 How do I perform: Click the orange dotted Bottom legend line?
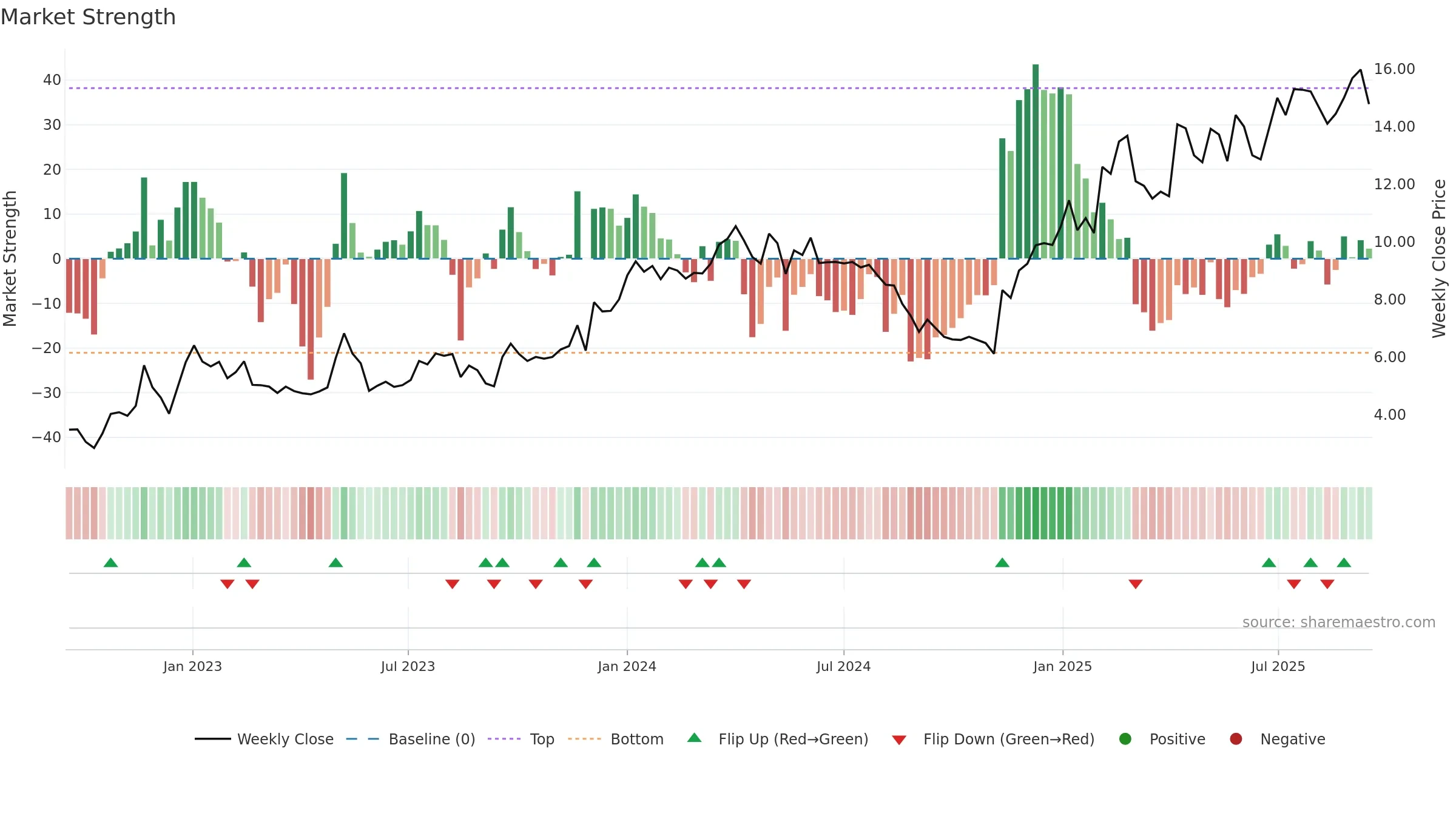tap(584, 739)
